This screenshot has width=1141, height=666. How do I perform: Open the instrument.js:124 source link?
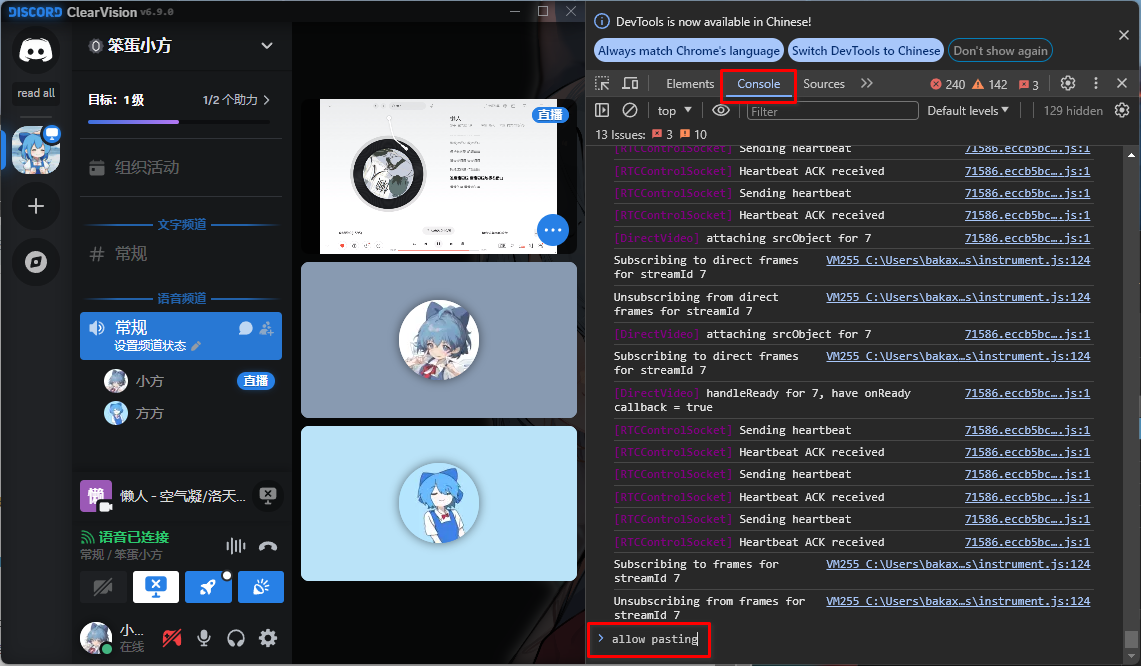point(957,260)
